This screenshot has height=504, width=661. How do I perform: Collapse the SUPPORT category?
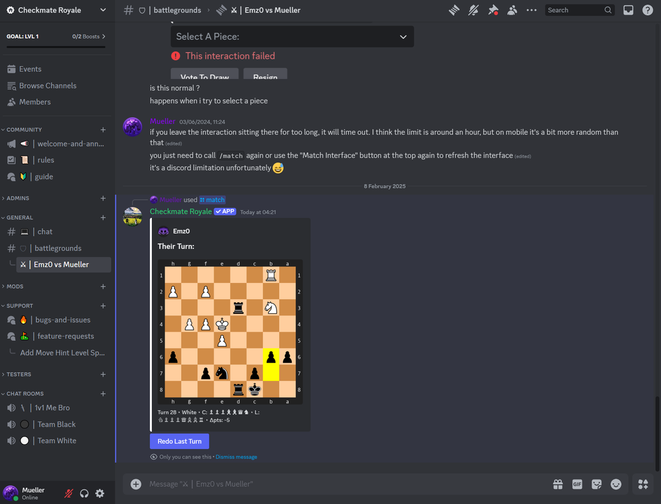point(19,306)
